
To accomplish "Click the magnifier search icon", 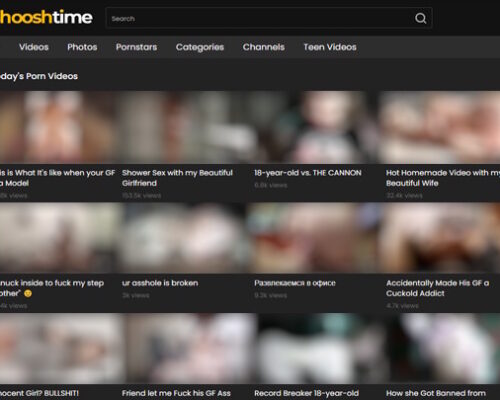I will point(420,18).
